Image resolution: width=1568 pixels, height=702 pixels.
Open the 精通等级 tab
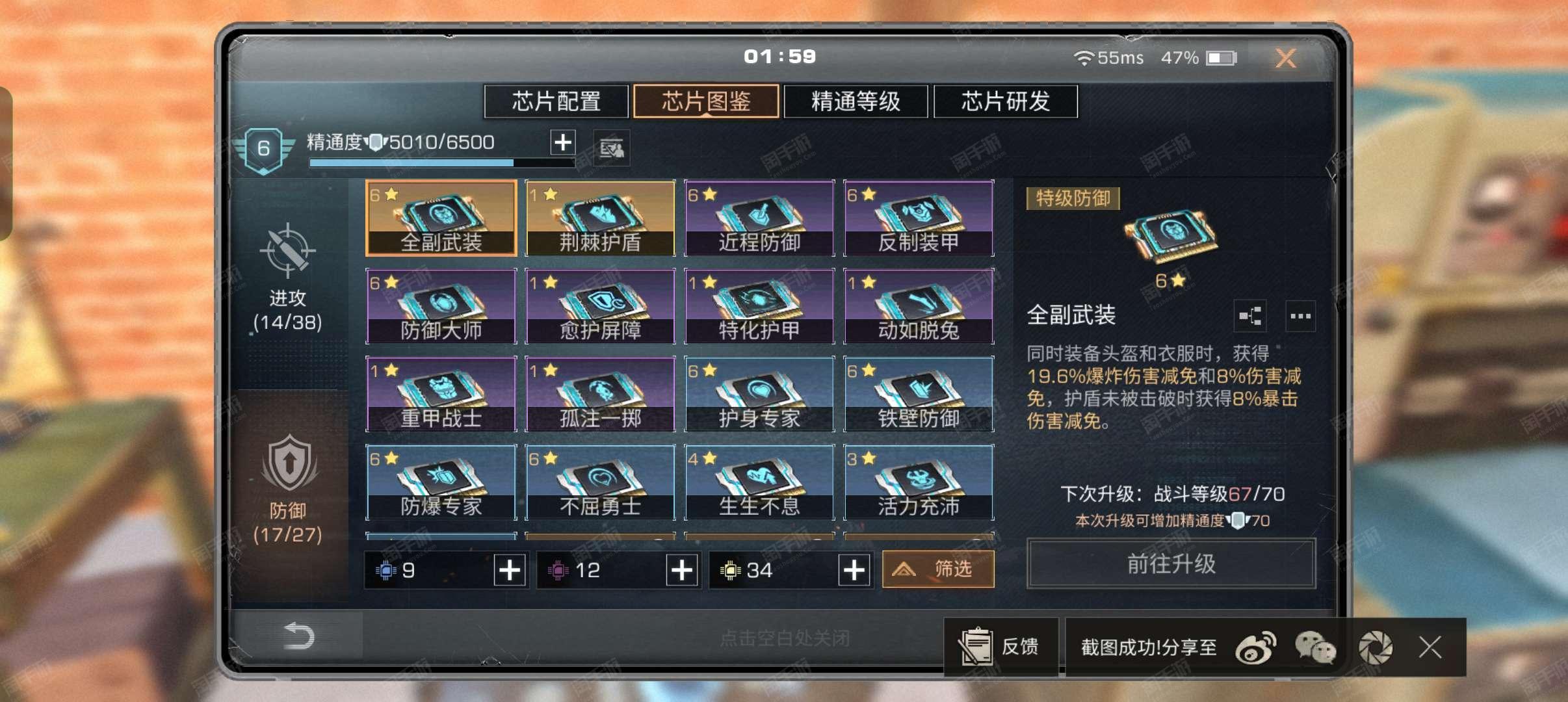pos(856,101)
